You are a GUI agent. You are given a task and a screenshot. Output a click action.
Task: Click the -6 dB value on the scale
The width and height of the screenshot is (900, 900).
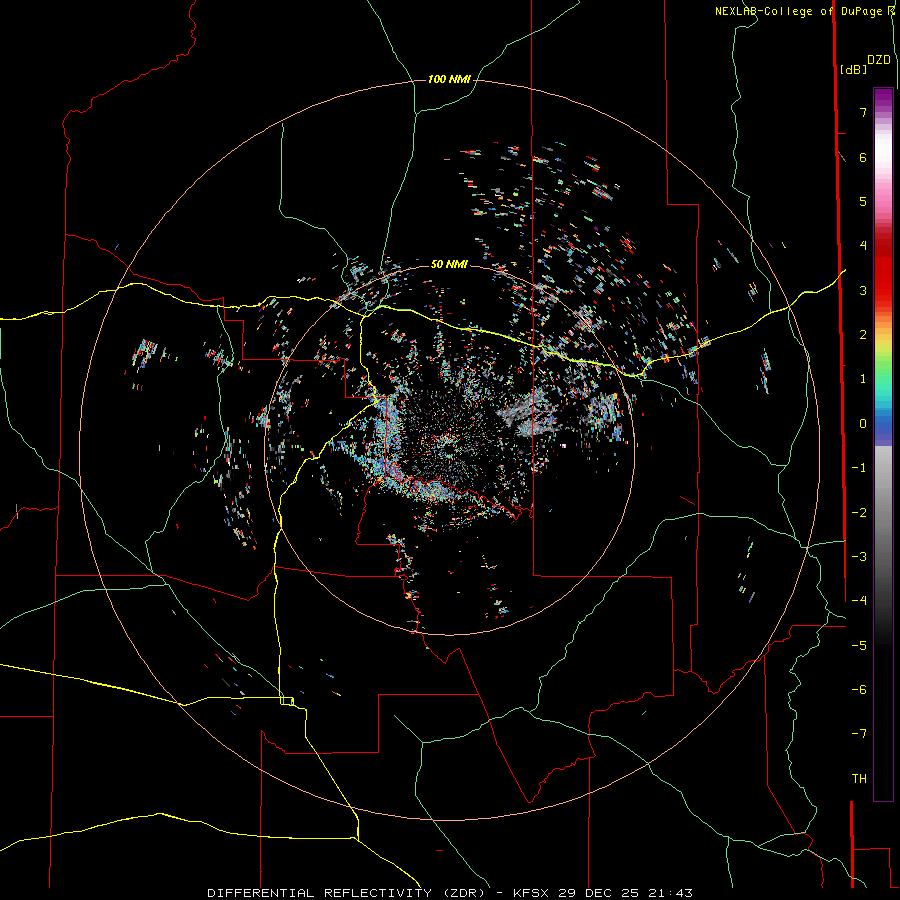pos(859,690)
